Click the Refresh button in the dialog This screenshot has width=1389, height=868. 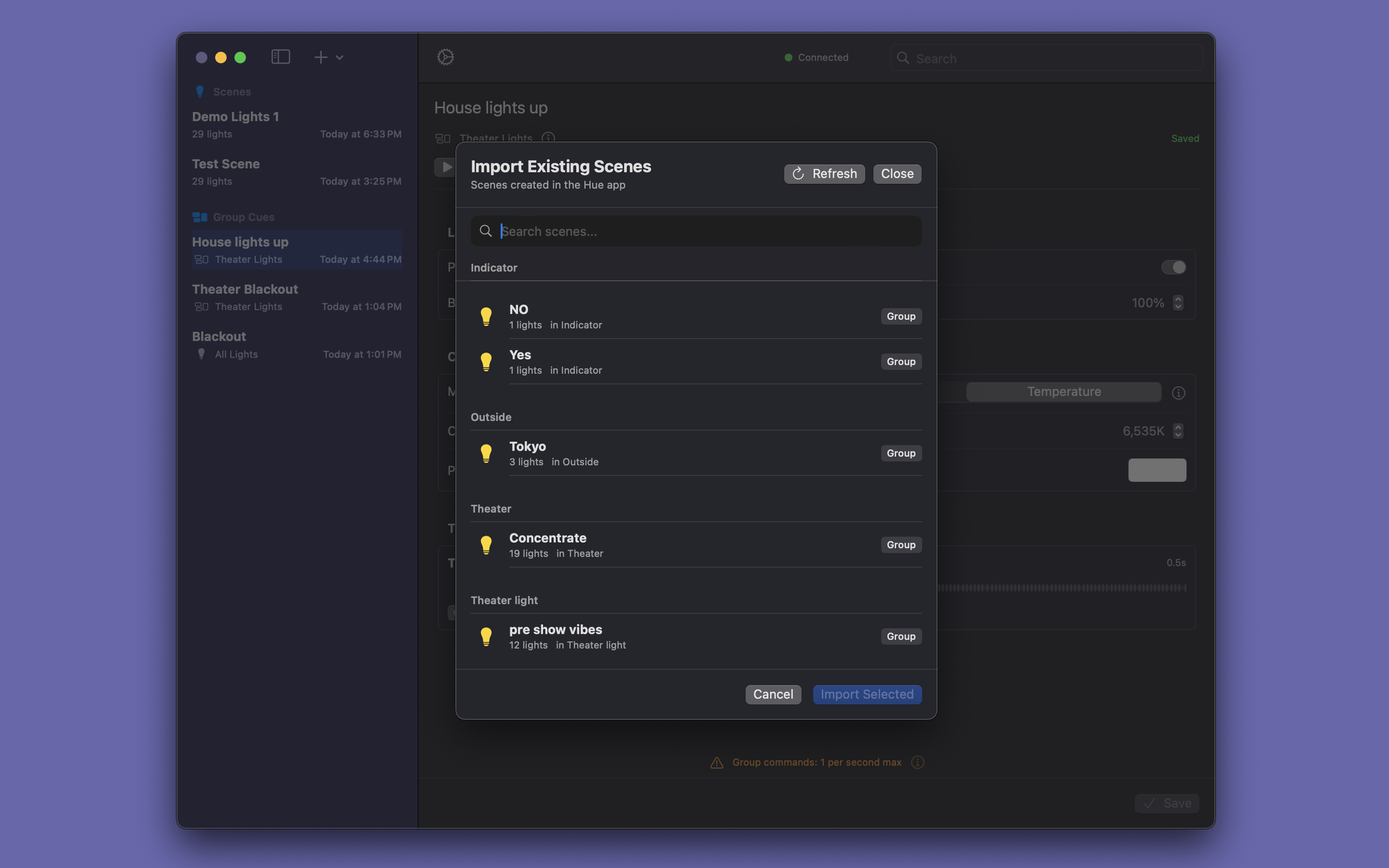[x=823, y=173]
